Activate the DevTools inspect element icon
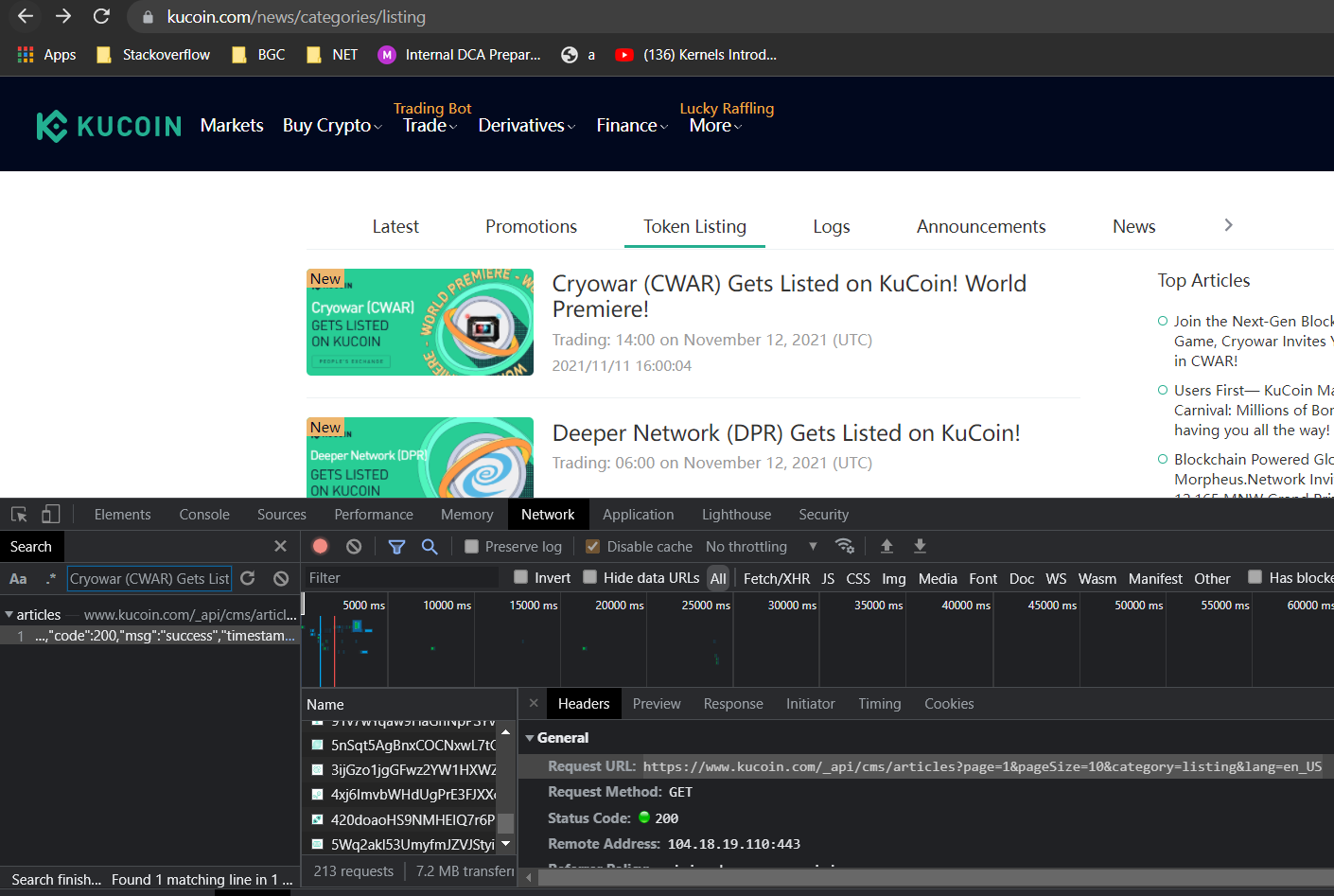This screenshot has width=1334, height=896. (19, 514)
